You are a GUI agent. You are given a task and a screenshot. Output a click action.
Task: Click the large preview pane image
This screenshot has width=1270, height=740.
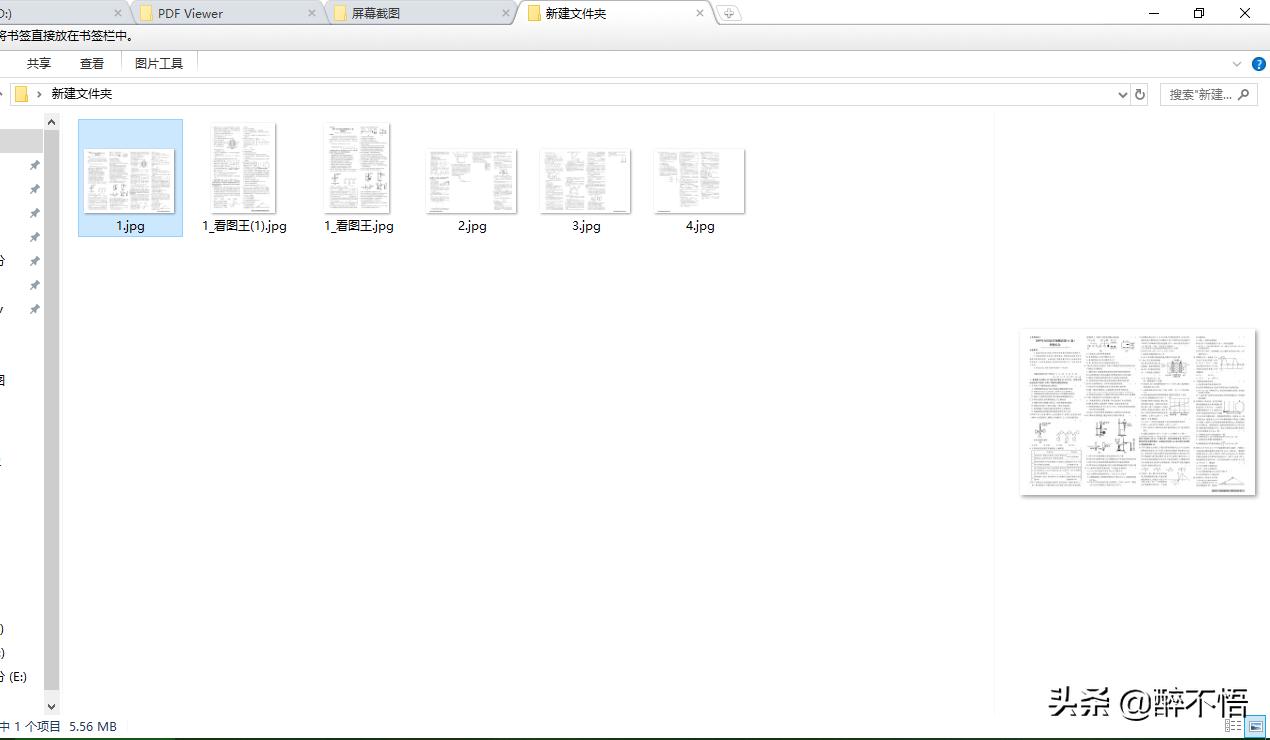[1138, 412]
